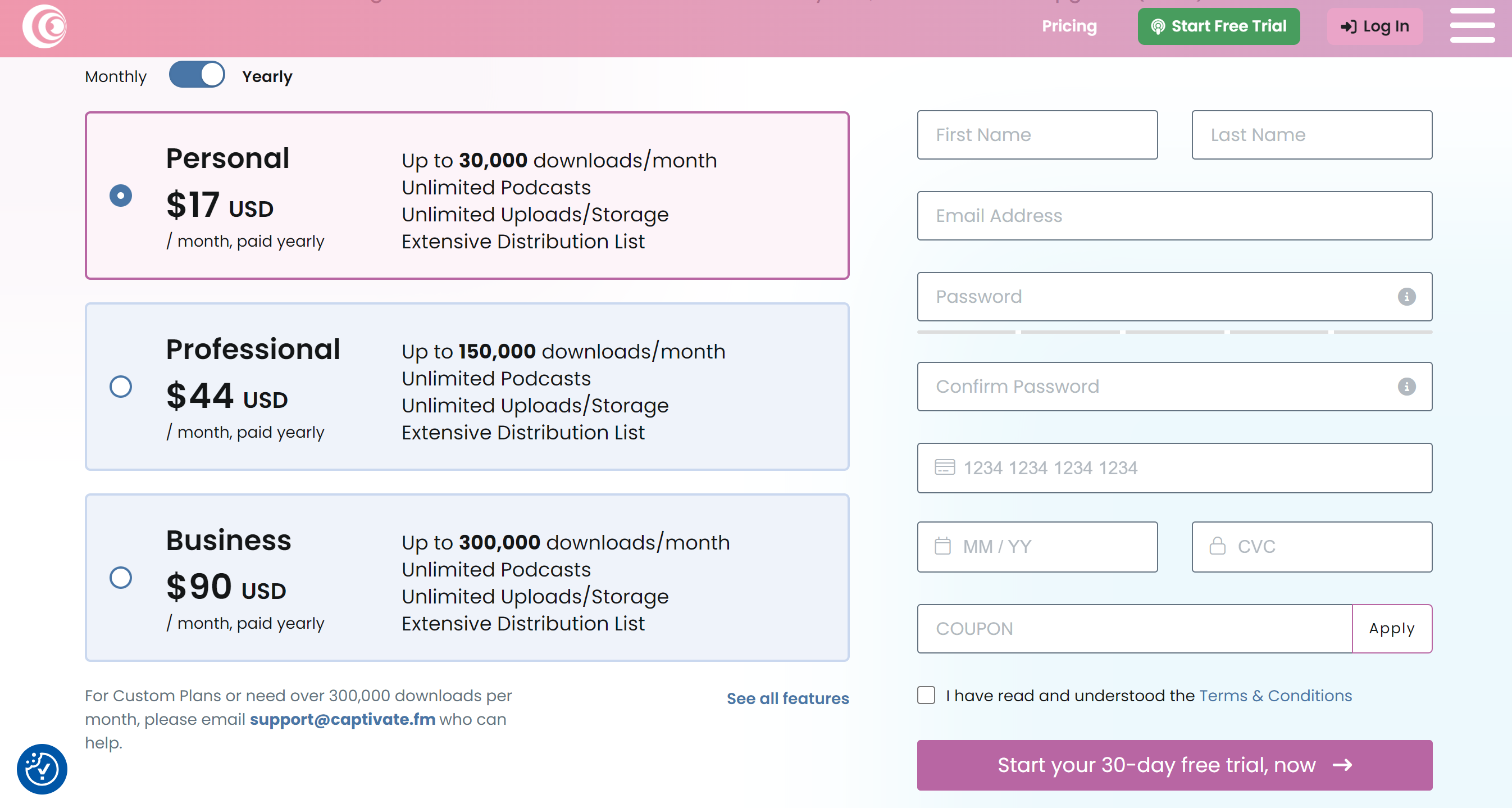Click the Confirm Password info icon
Viewport: 1512px width, 808px height.
pos(1406,387)
